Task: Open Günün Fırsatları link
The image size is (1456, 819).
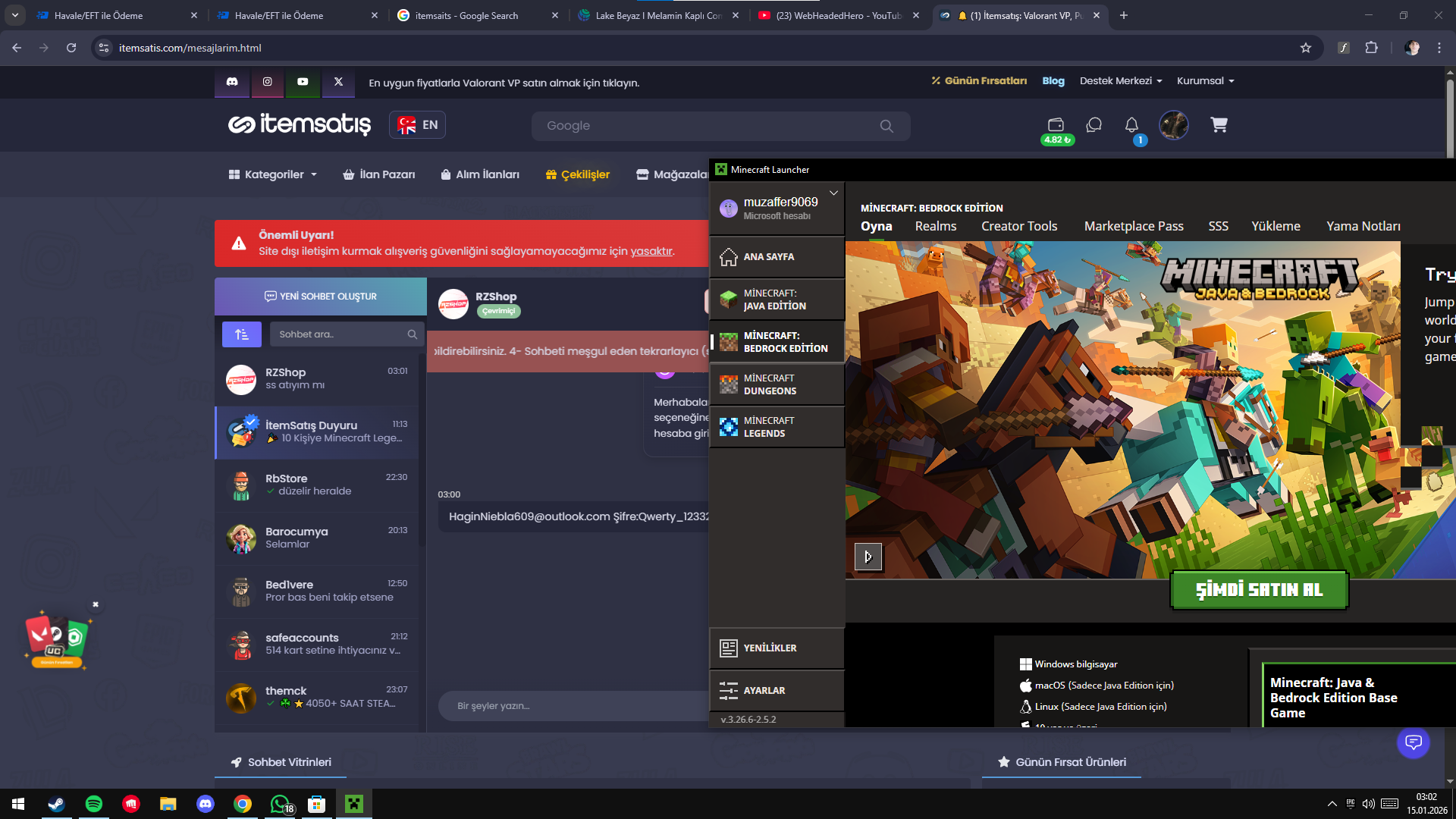Action: click(979, 81)
